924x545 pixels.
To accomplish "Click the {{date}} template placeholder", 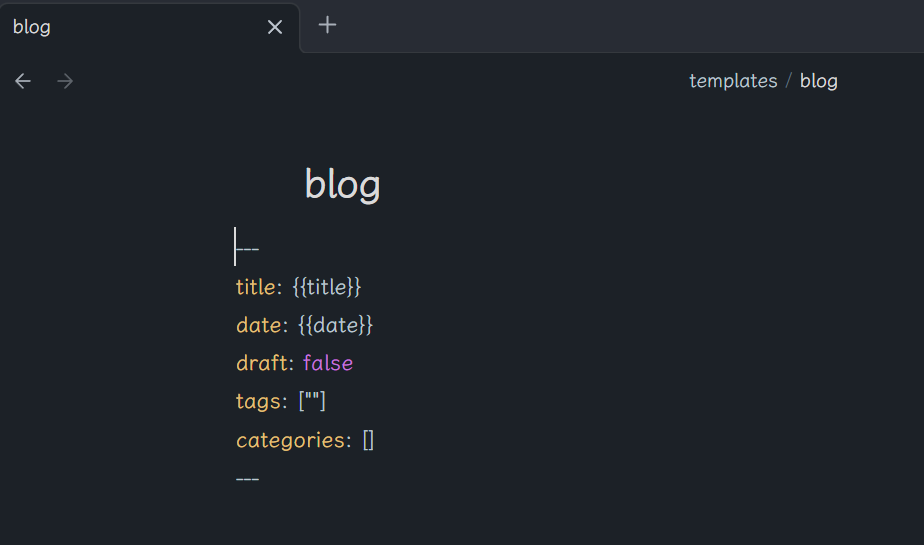I will [x=335, y=326].
